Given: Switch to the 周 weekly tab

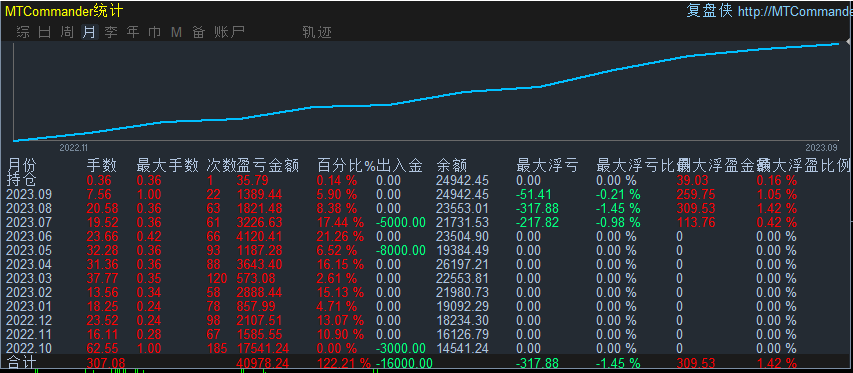Looking at the screenshot, I should tap(67, 32).
